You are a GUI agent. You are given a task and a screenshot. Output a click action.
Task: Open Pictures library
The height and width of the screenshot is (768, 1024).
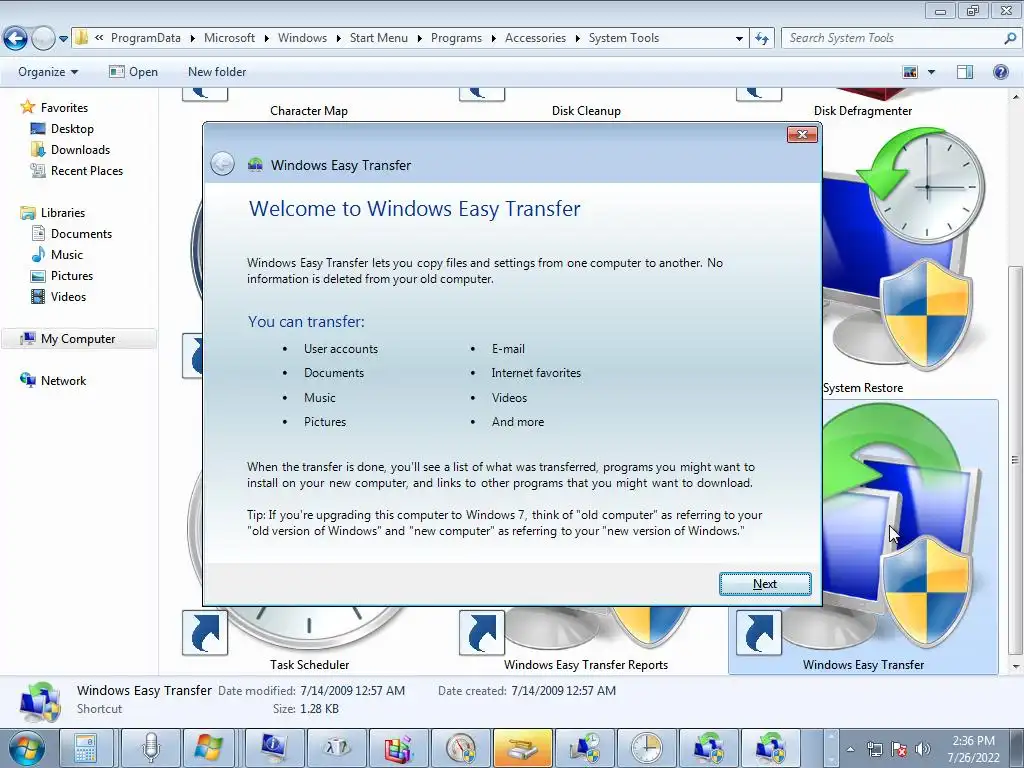coord(72,276)
